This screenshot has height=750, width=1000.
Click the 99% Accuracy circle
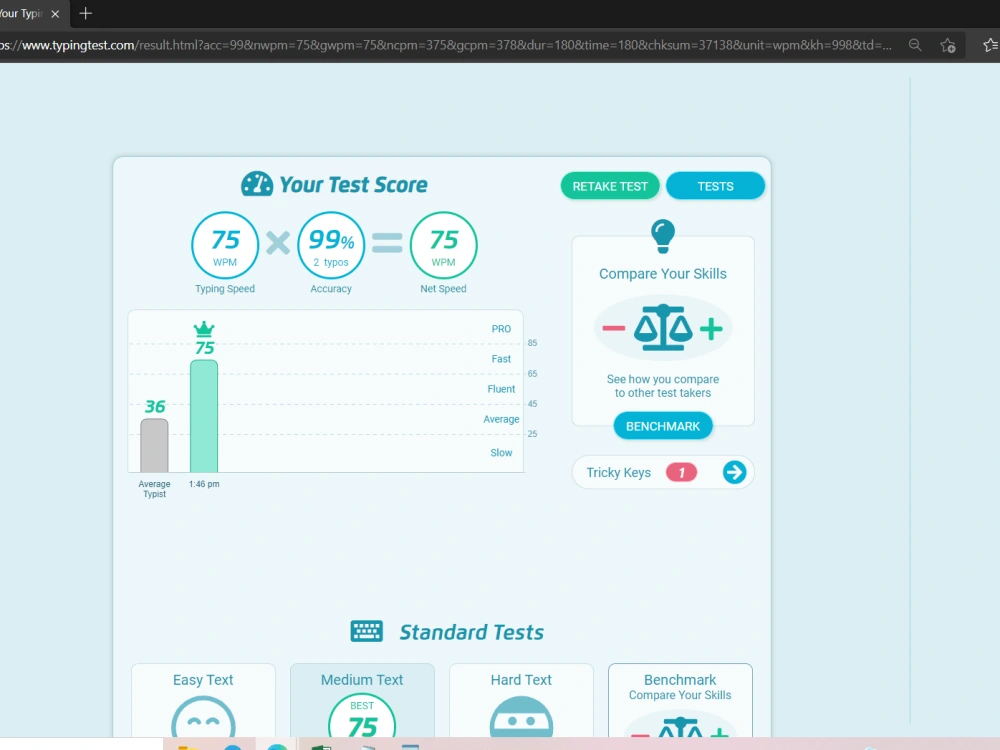coord(331,246)
